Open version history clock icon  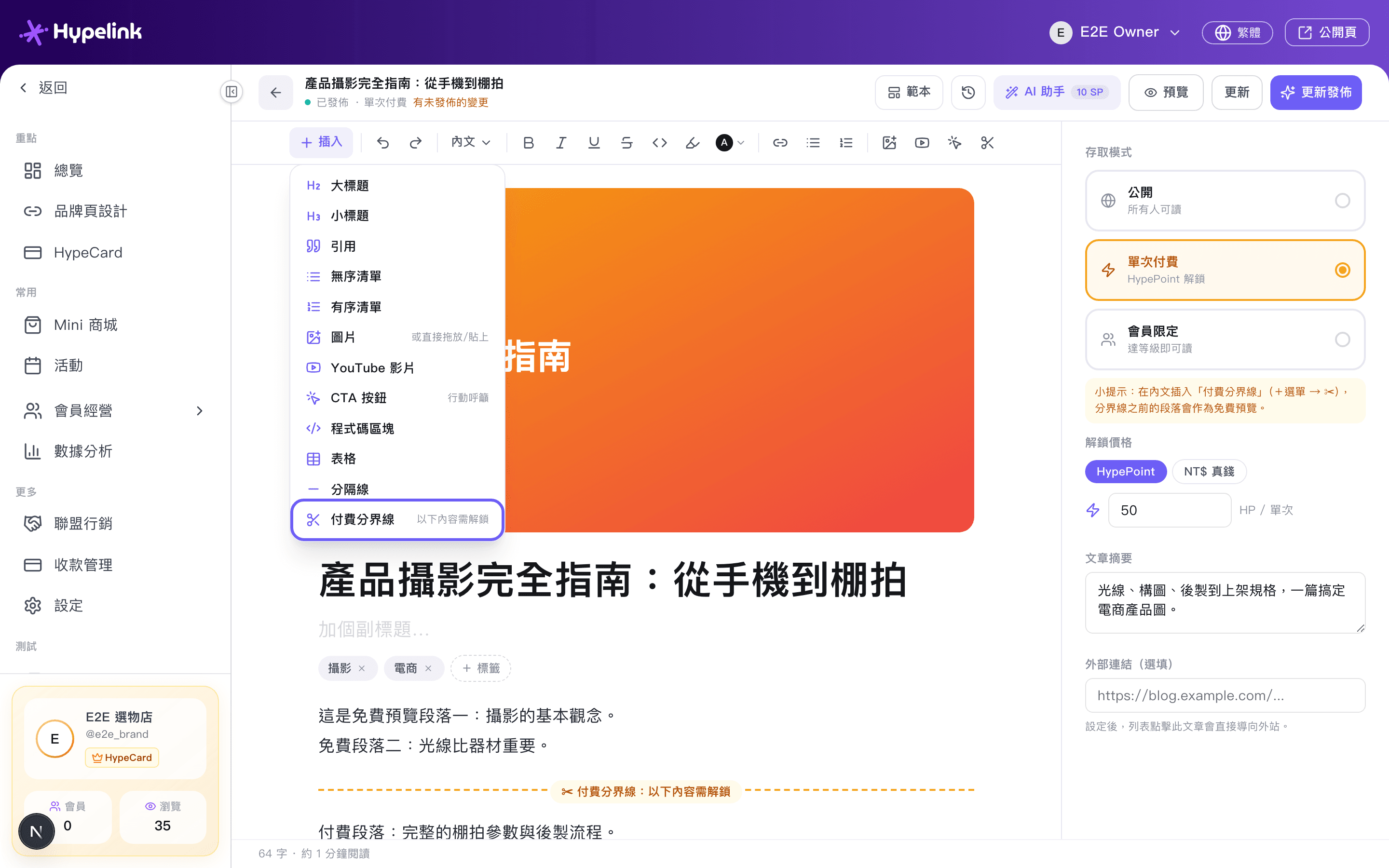(968, 92)
